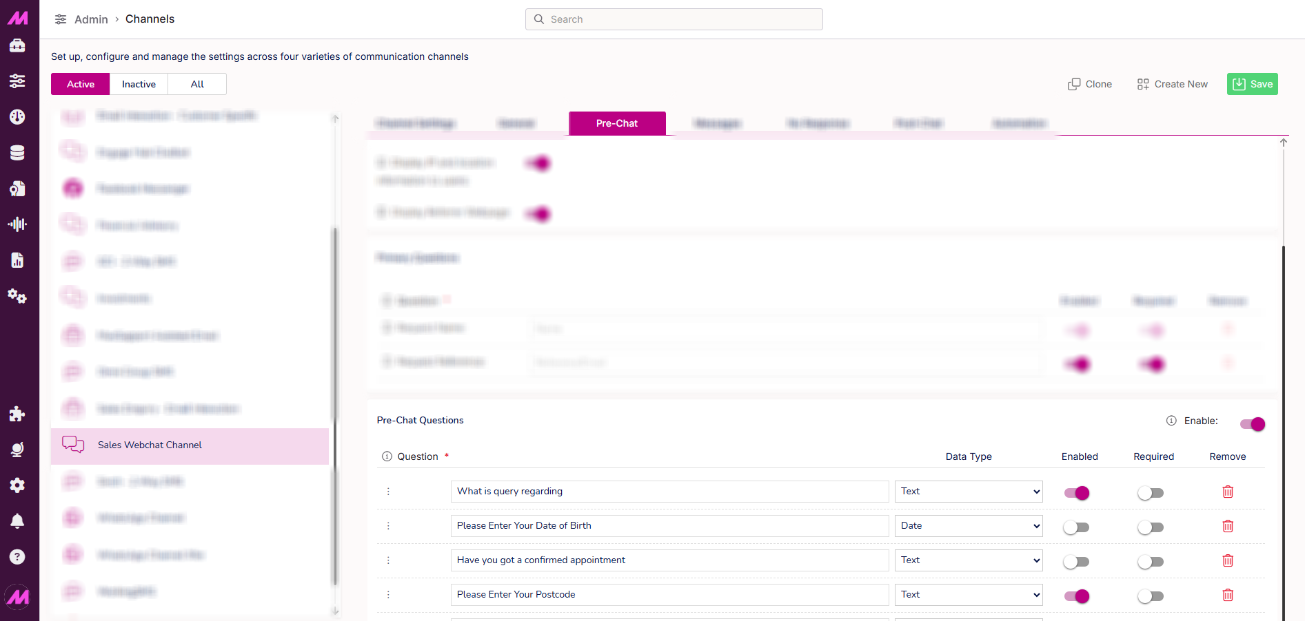The image size is (1305, 621).
Task: Open the globe icon in sidebar
Action: [x=17, y=450]
